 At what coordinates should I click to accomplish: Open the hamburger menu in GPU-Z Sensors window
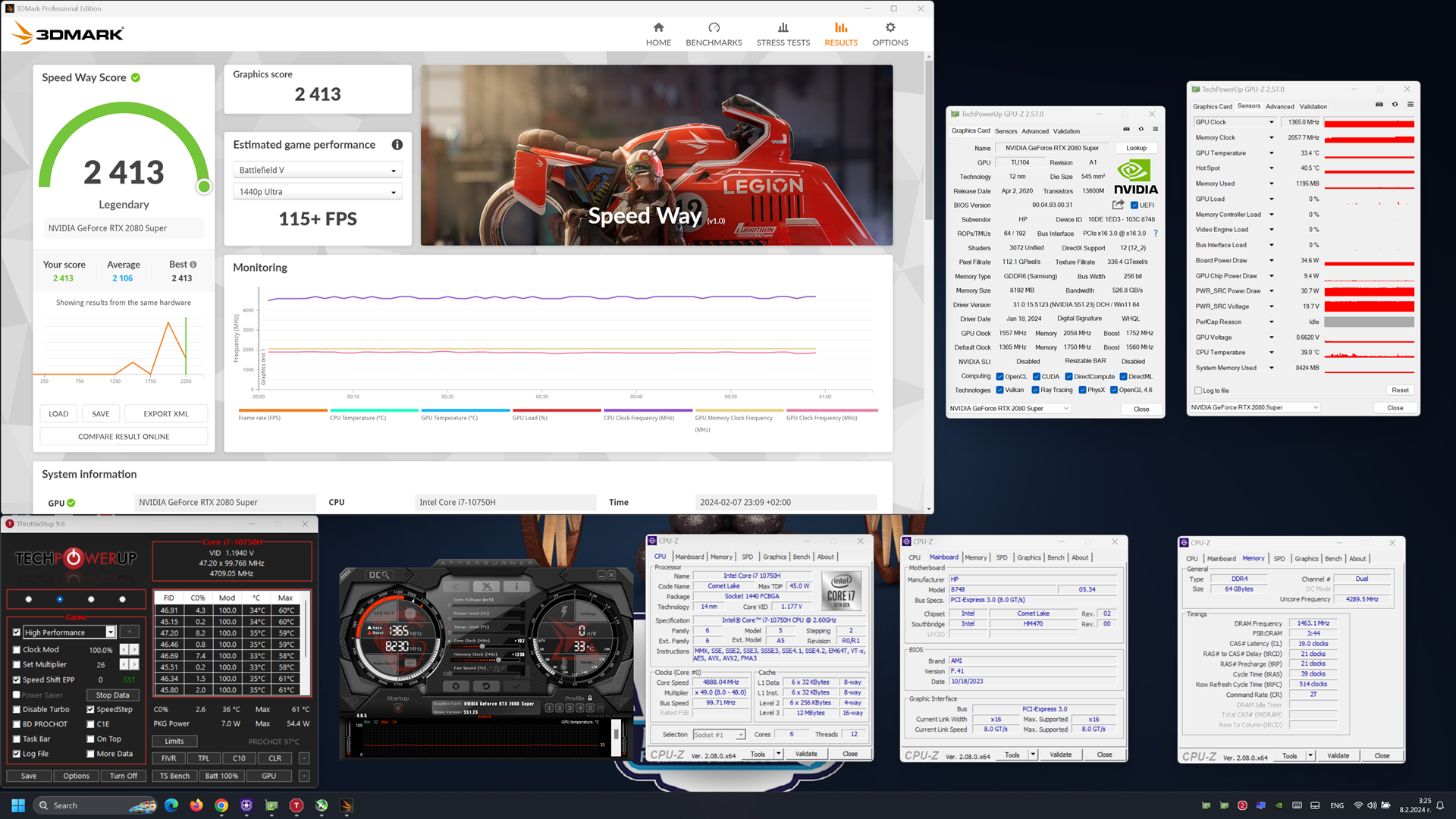point(1410,105)
